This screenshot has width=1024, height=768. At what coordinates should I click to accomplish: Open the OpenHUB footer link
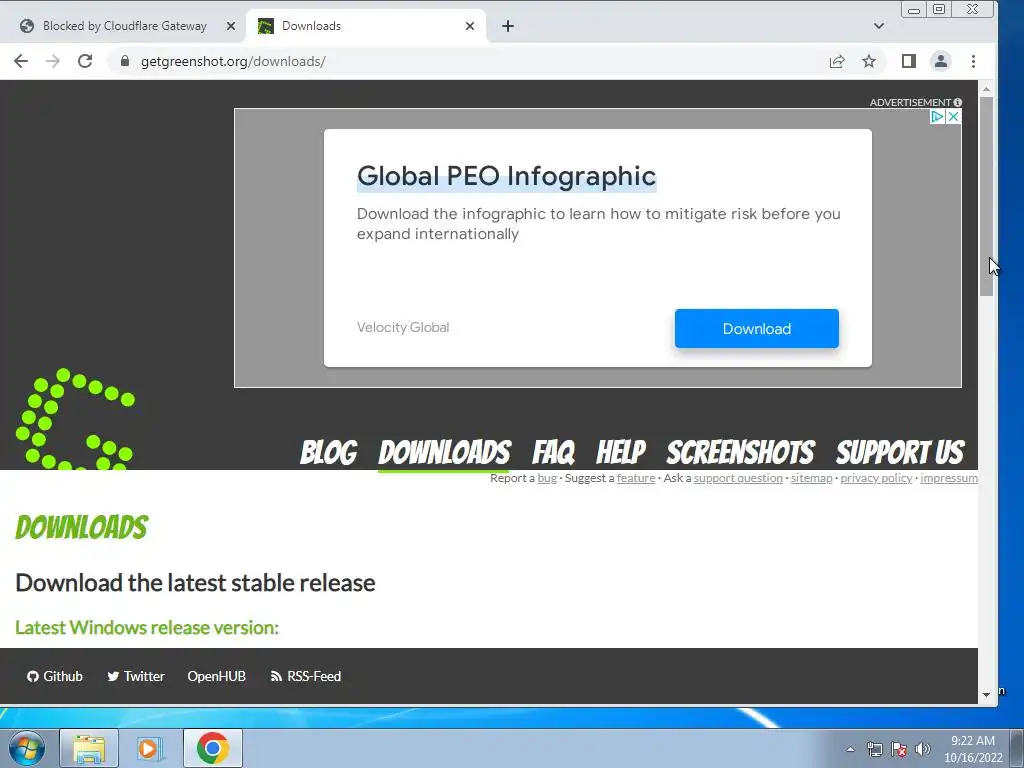click(216, 676)
